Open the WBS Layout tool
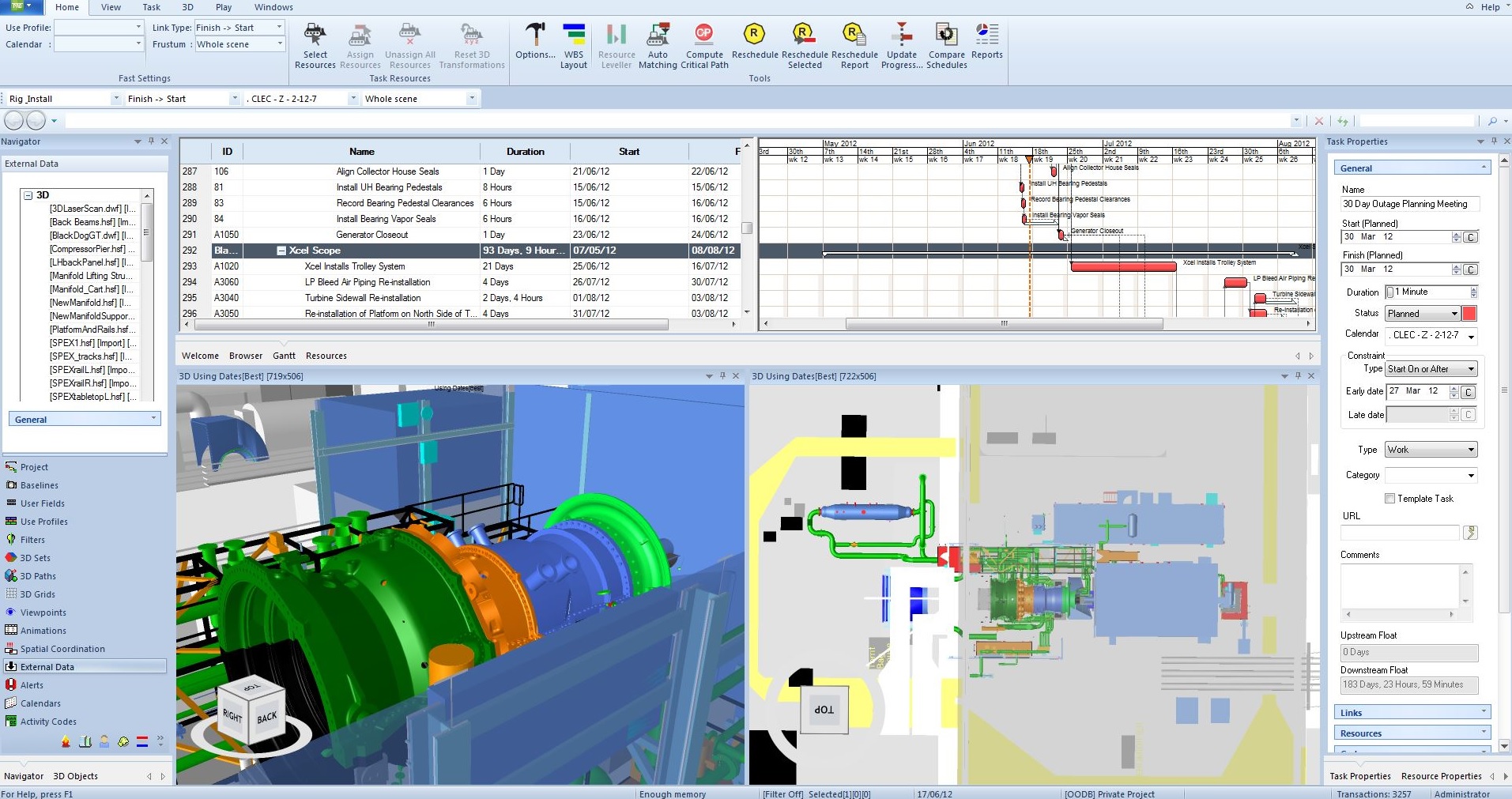 pos(574,46)
